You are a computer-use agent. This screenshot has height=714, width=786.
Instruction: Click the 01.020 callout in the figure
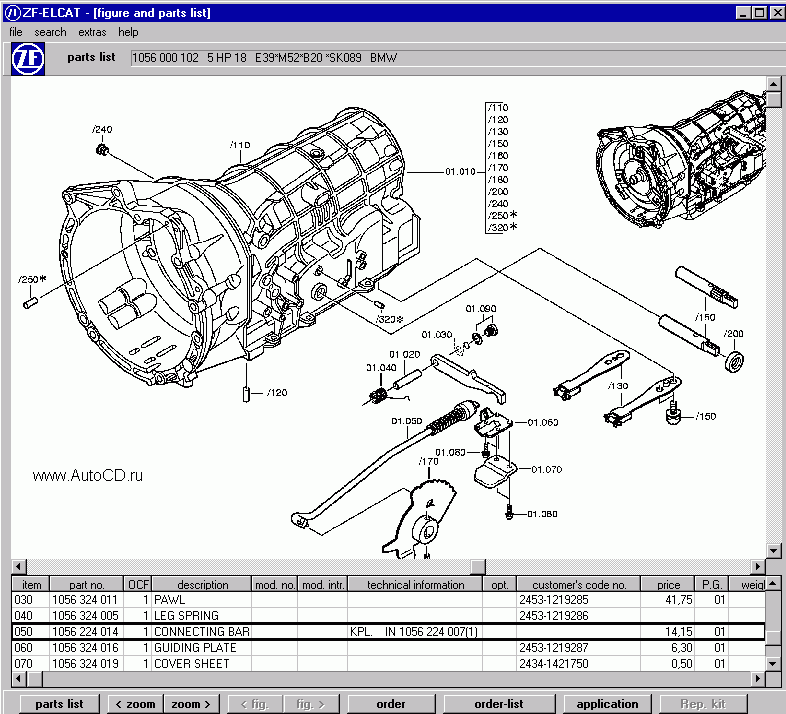point(405,354)
